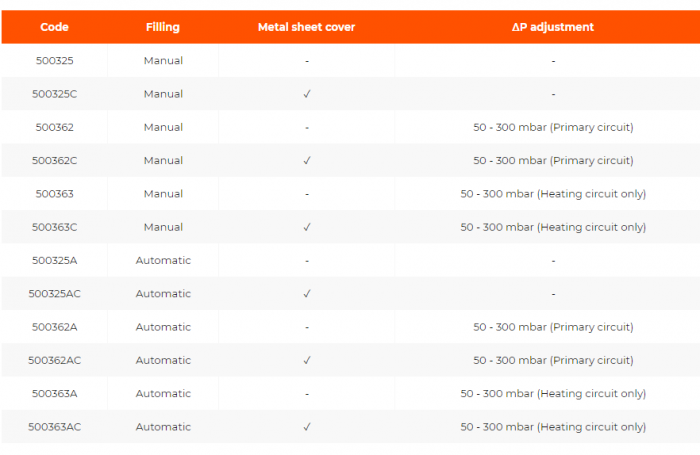Open product code 500363A

coord(54,394)
